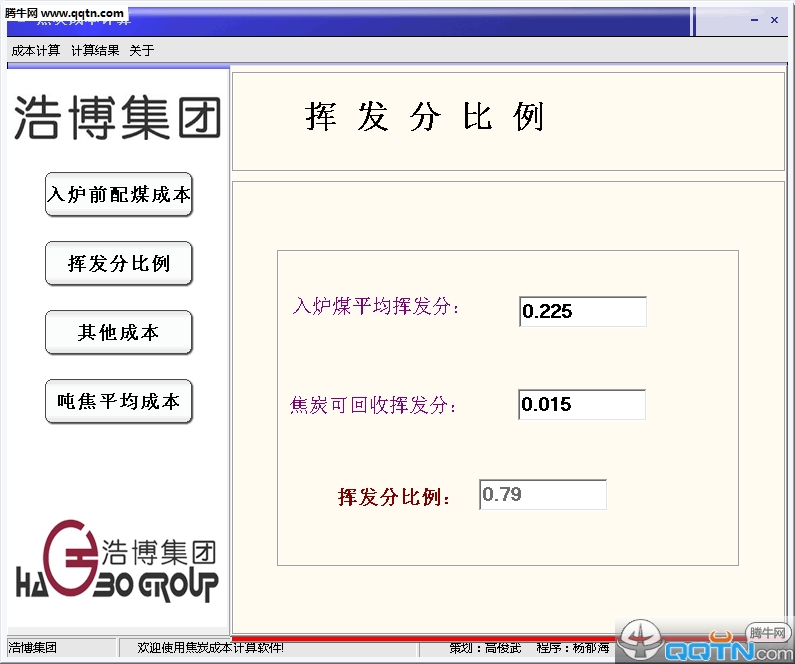
Task: Open the 成本计算 menu
Action: tap(35, 50)
